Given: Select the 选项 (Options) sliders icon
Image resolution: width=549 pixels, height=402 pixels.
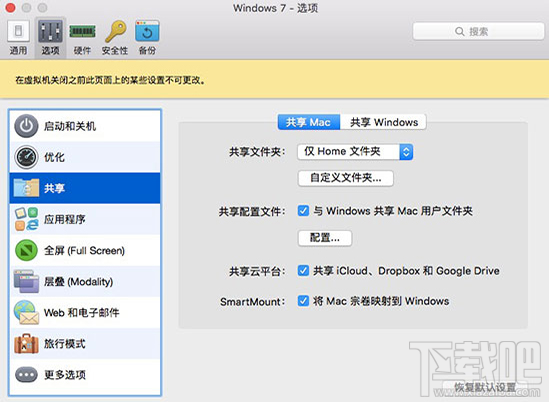Looking at the screenshot, I should coord(50,31).
